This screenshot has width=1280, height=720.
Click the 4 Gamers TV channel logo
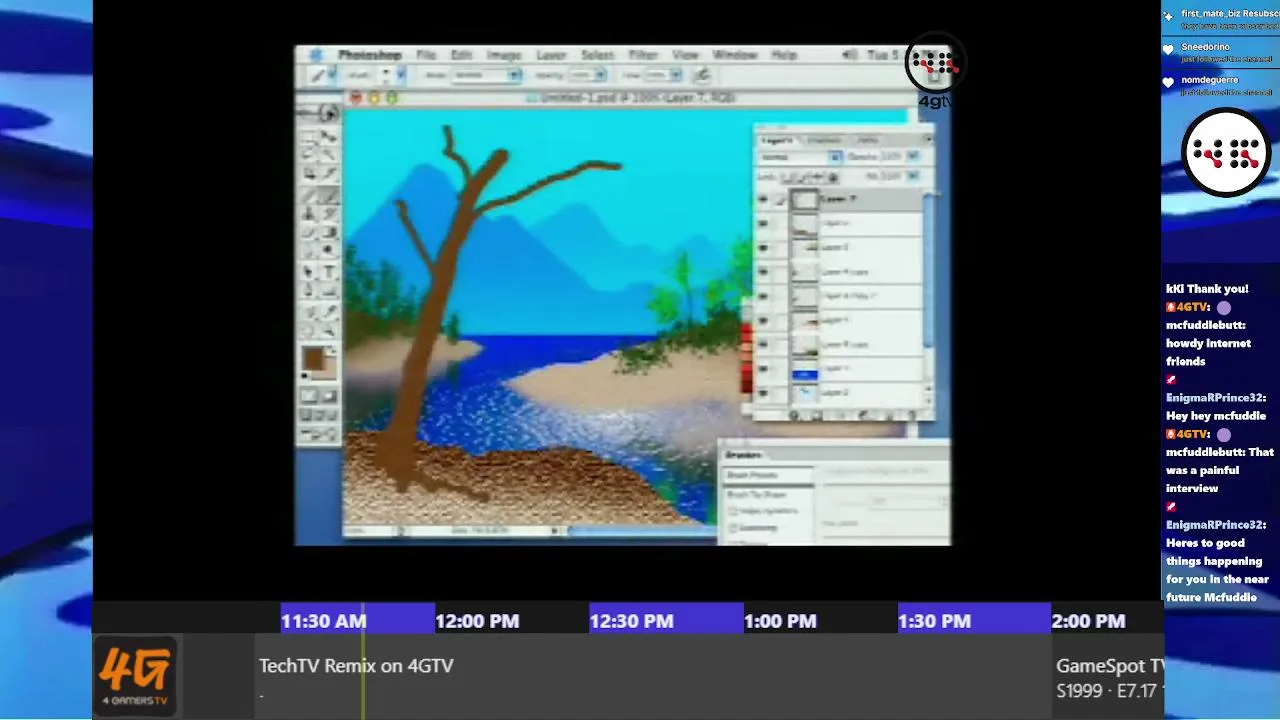point(136,675)
